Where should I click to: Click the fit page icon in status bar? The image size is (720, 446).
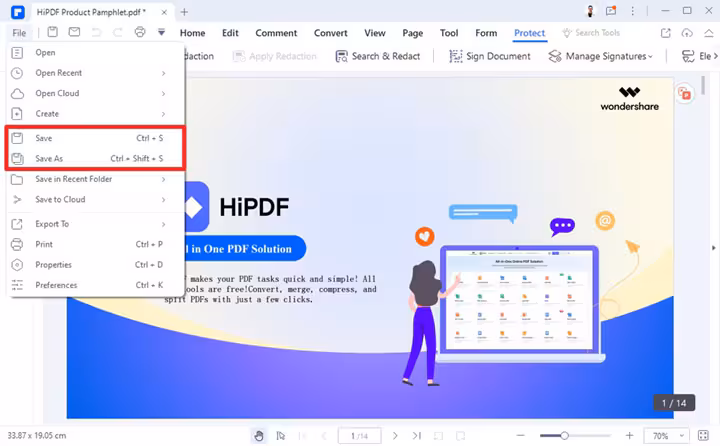pos(439,435)
